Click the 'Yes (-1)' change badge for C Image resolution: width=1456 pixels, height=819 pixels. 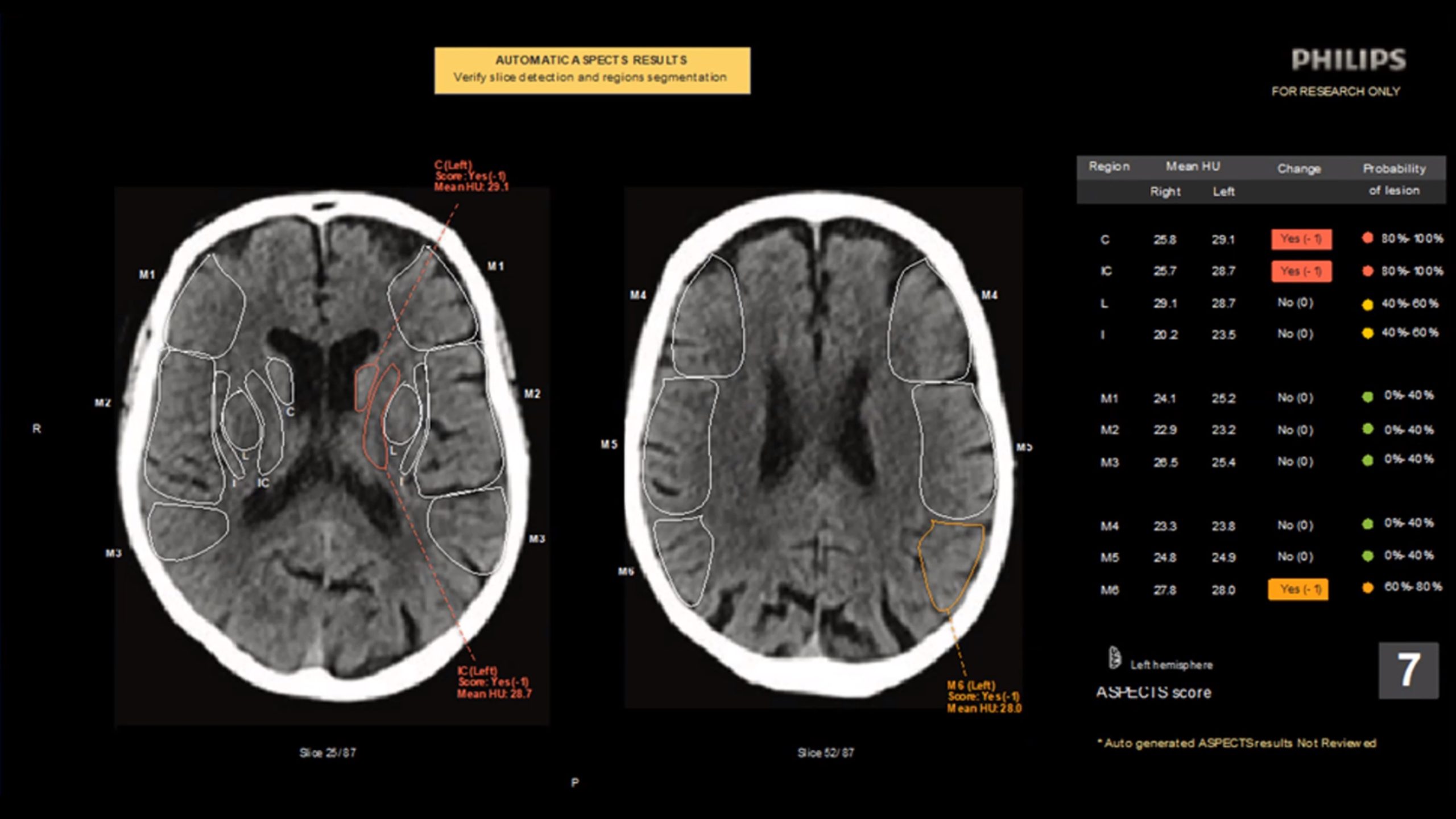tap(1301, 239)
